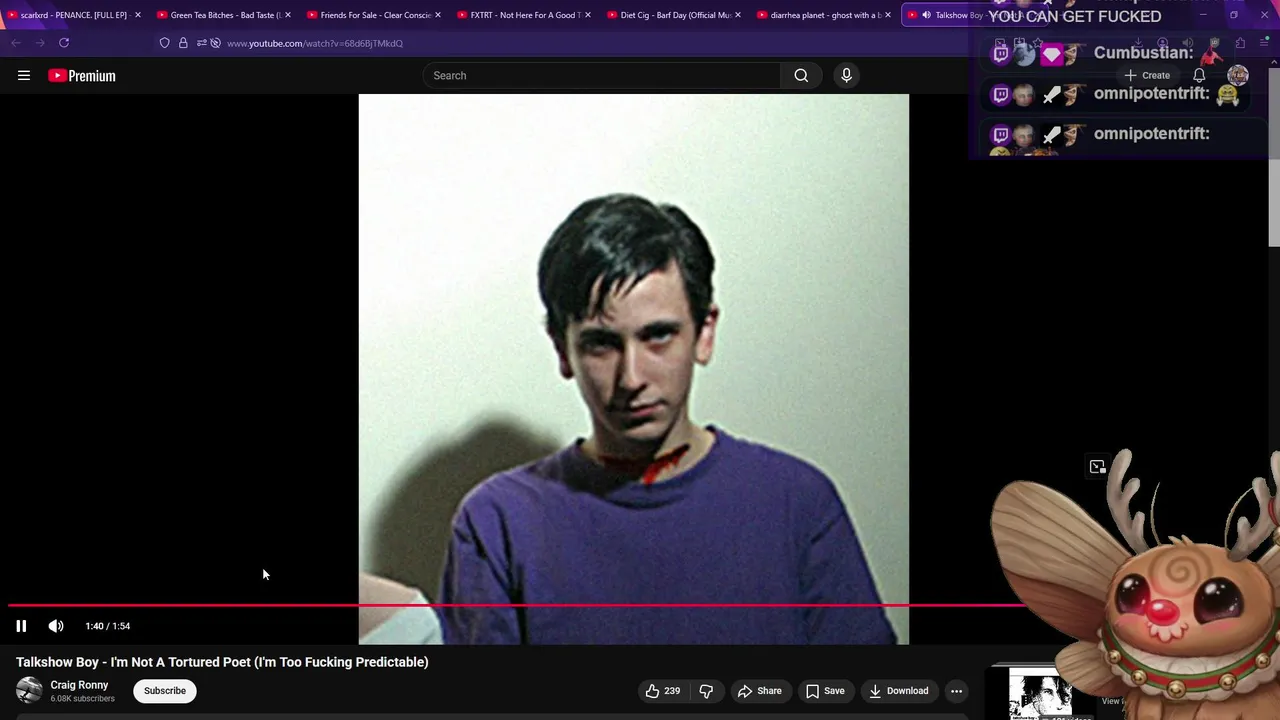Close the Friends For Sale tab
This screenshot has width=1280, height=720.
point(437,15)
